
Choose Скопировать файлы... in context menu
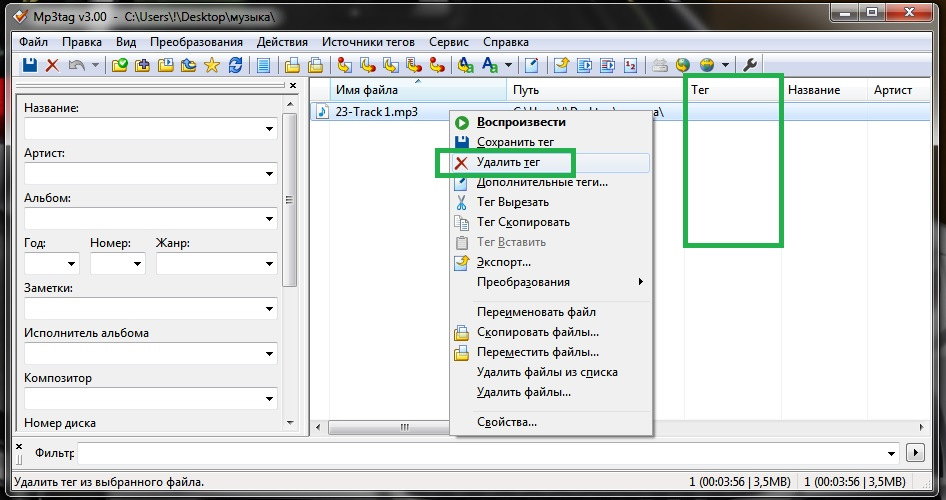pos(551,332)
